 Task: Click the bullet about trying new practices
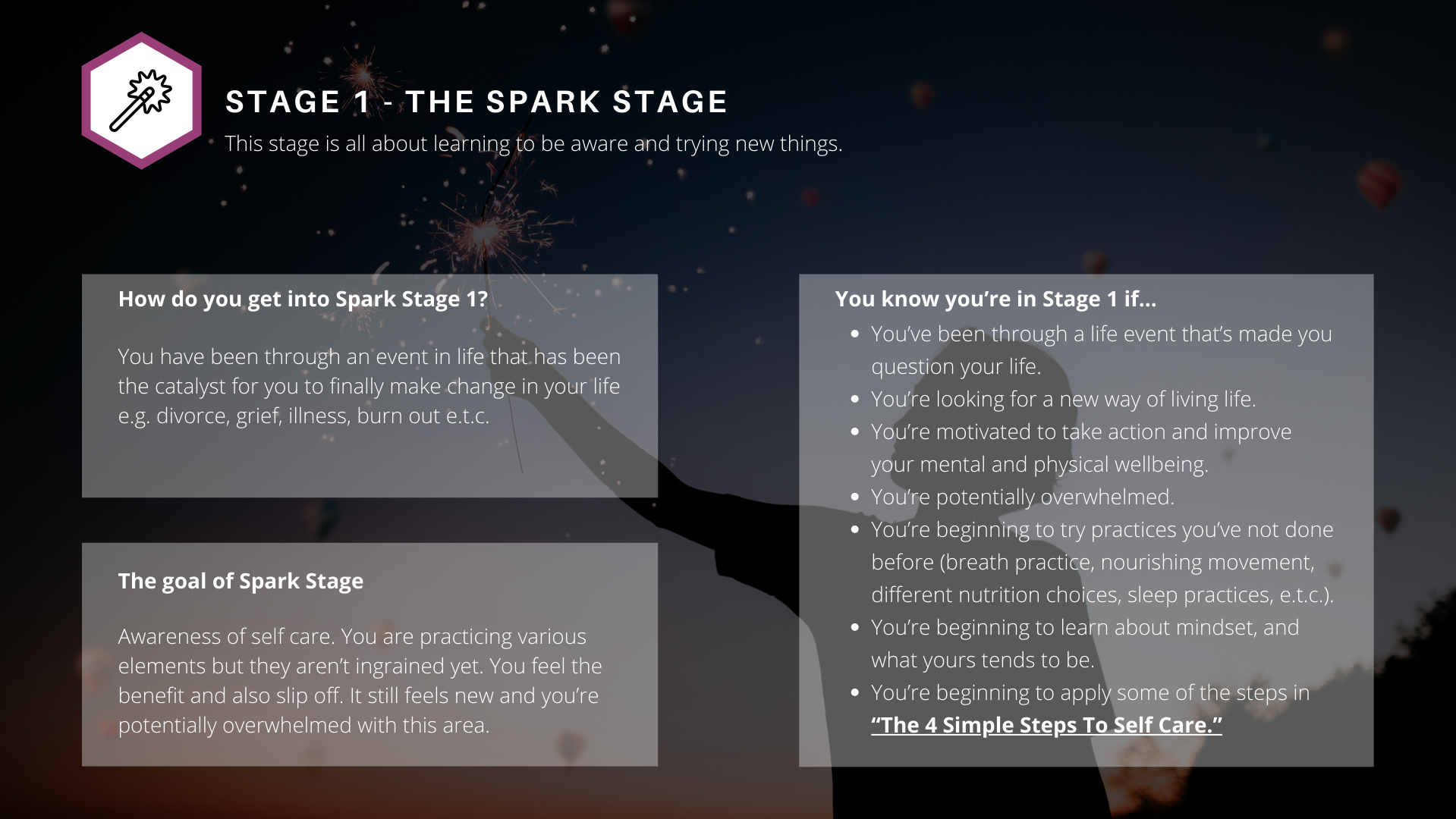[1102, 562]
